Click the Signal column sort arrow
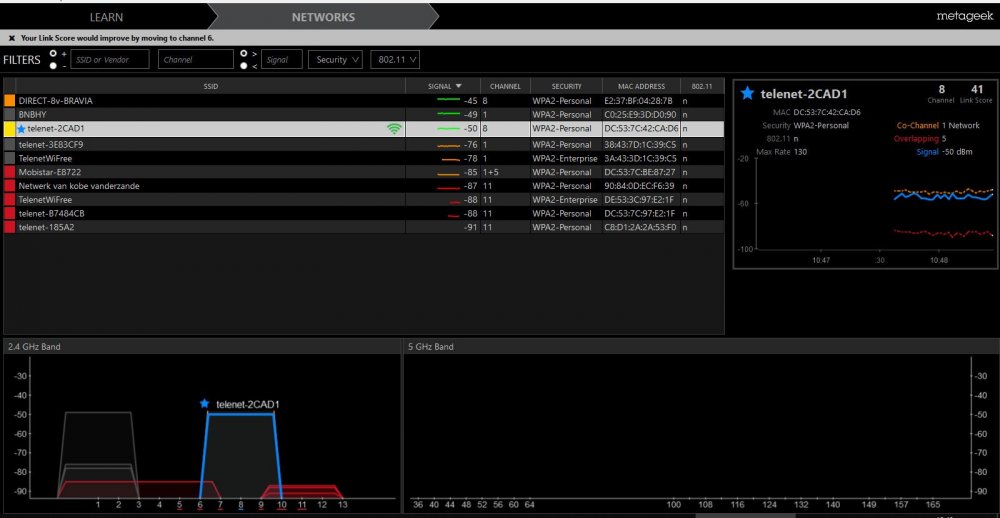Screen dimensions: 1000x518 458,86
